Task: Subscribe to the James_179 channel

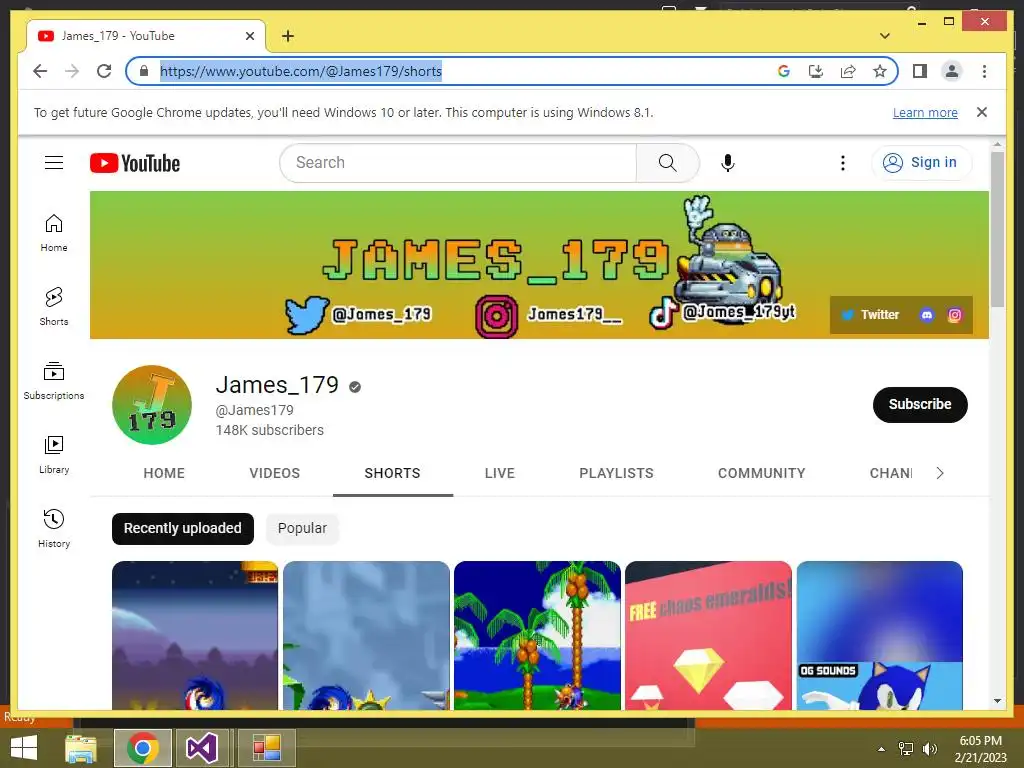Action: click(920, 404)
